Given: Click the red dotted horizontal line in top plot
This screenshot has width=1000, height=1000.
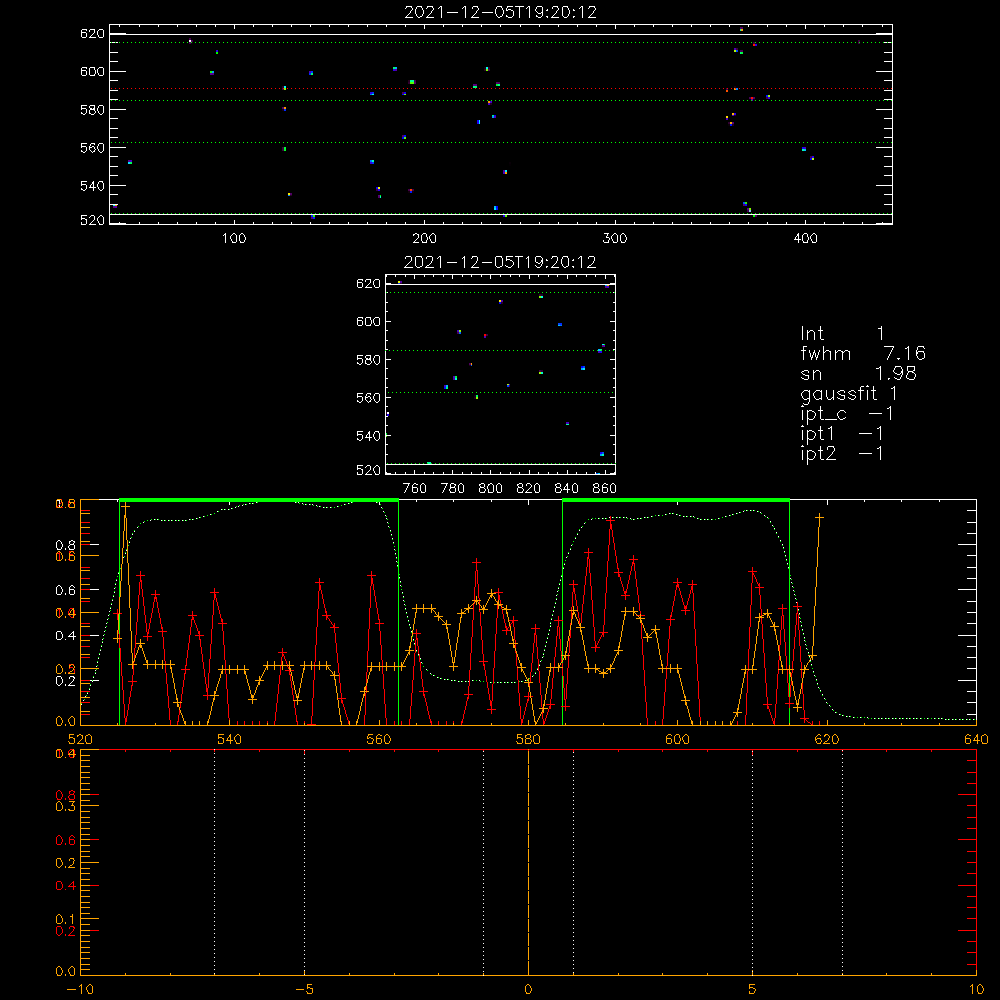Looking at the screenshot, I should pos(501,89).
